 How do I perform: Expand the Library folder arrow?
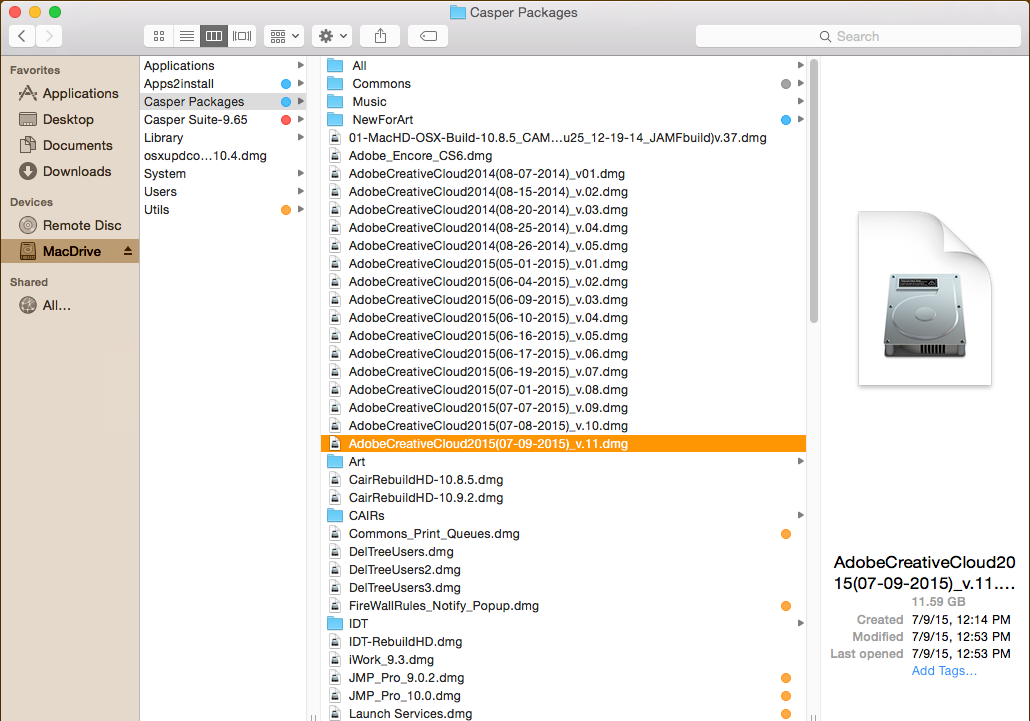coord(300,137)
